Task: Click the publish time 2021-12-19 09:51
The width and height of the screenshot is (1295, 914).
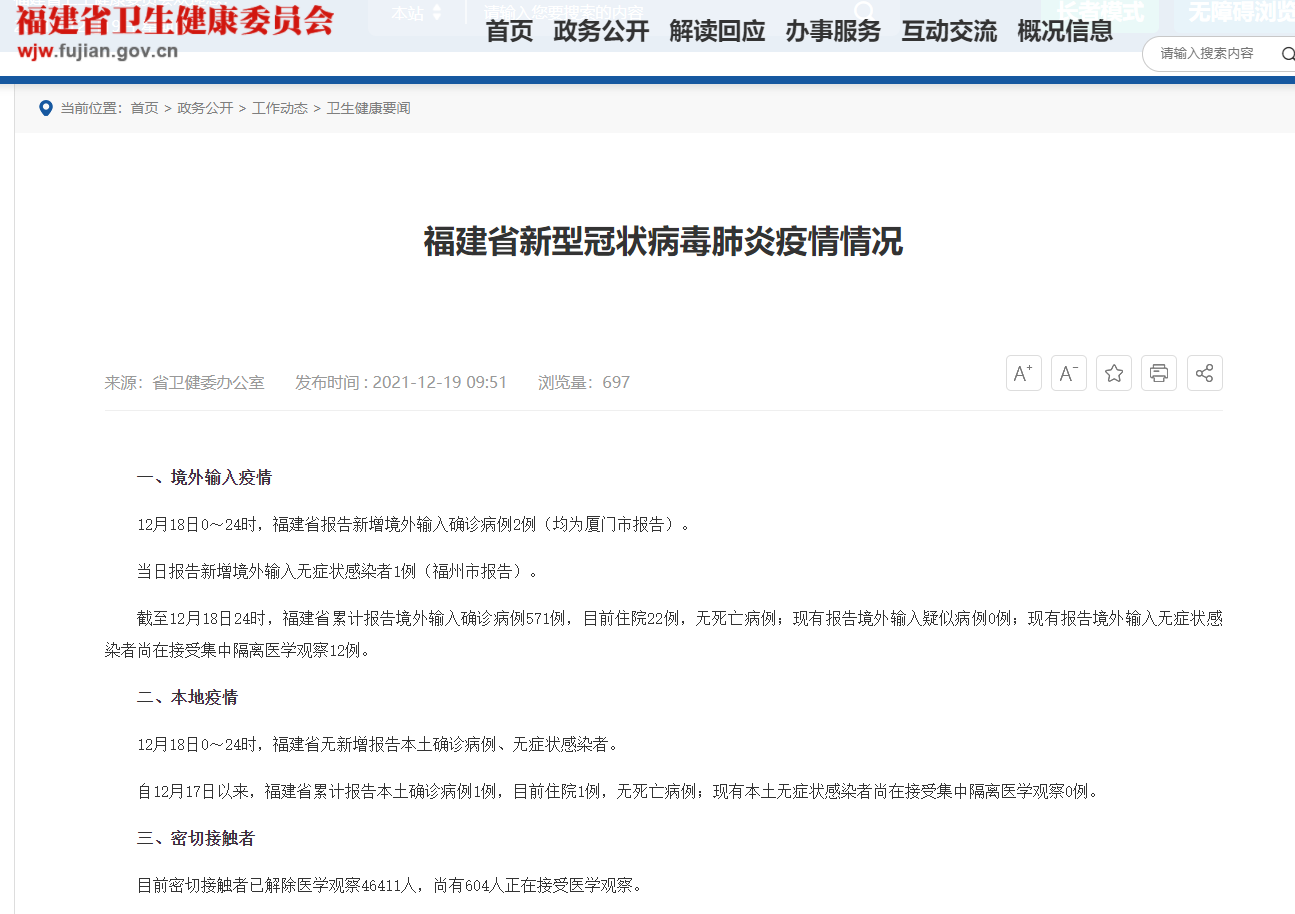Action: [440, 382]
